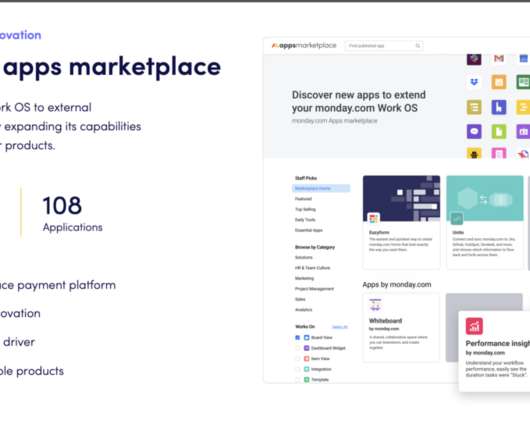Image resolution: width=530 pixels, height=443 pixels.
Task: Browse the HR & Team Culture category
Action: pyautogui.click(x=312, y=268)
